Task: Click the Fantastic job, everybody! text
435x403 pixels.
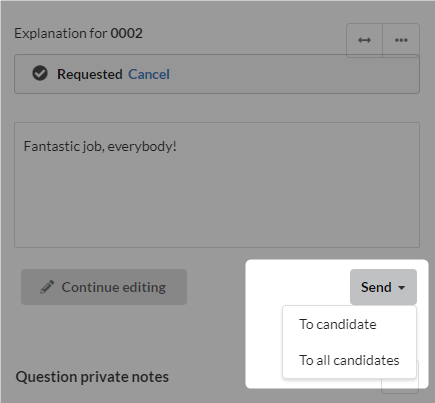Action: click(x=100, y=146)
